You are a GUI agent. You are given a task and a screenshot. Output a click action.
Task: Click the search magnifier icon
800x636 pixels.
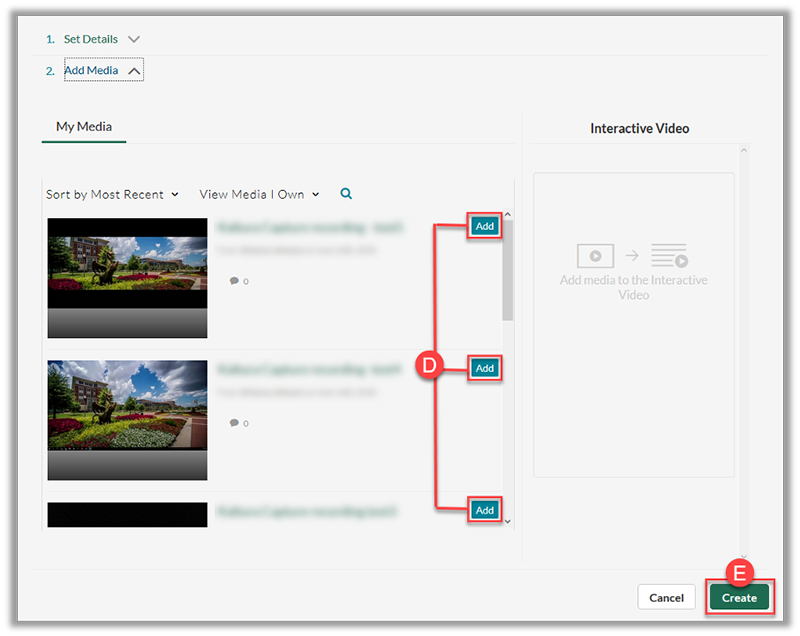coord(346,194)
